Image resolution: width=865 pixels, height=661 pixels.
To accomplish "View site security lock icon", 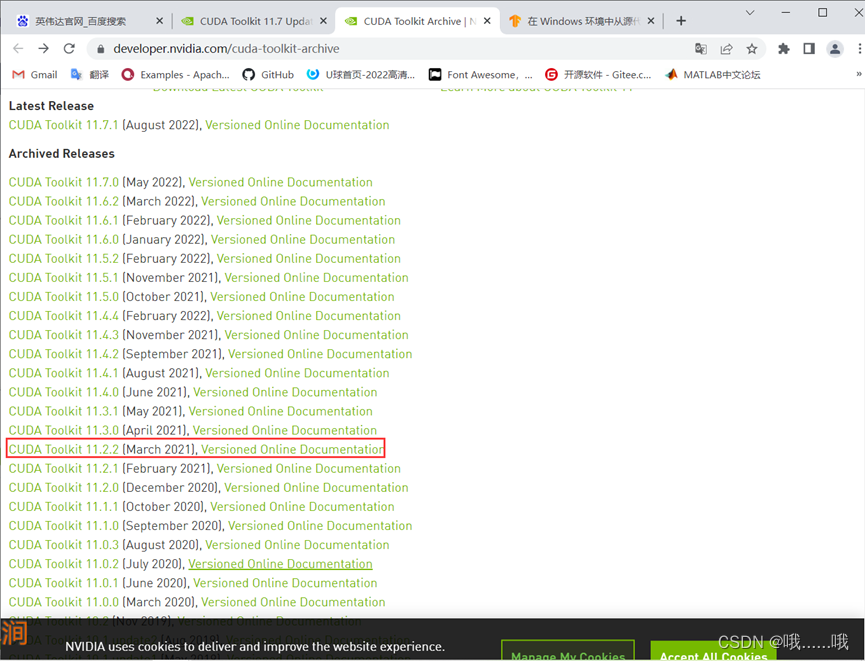I will click(100, 49).
